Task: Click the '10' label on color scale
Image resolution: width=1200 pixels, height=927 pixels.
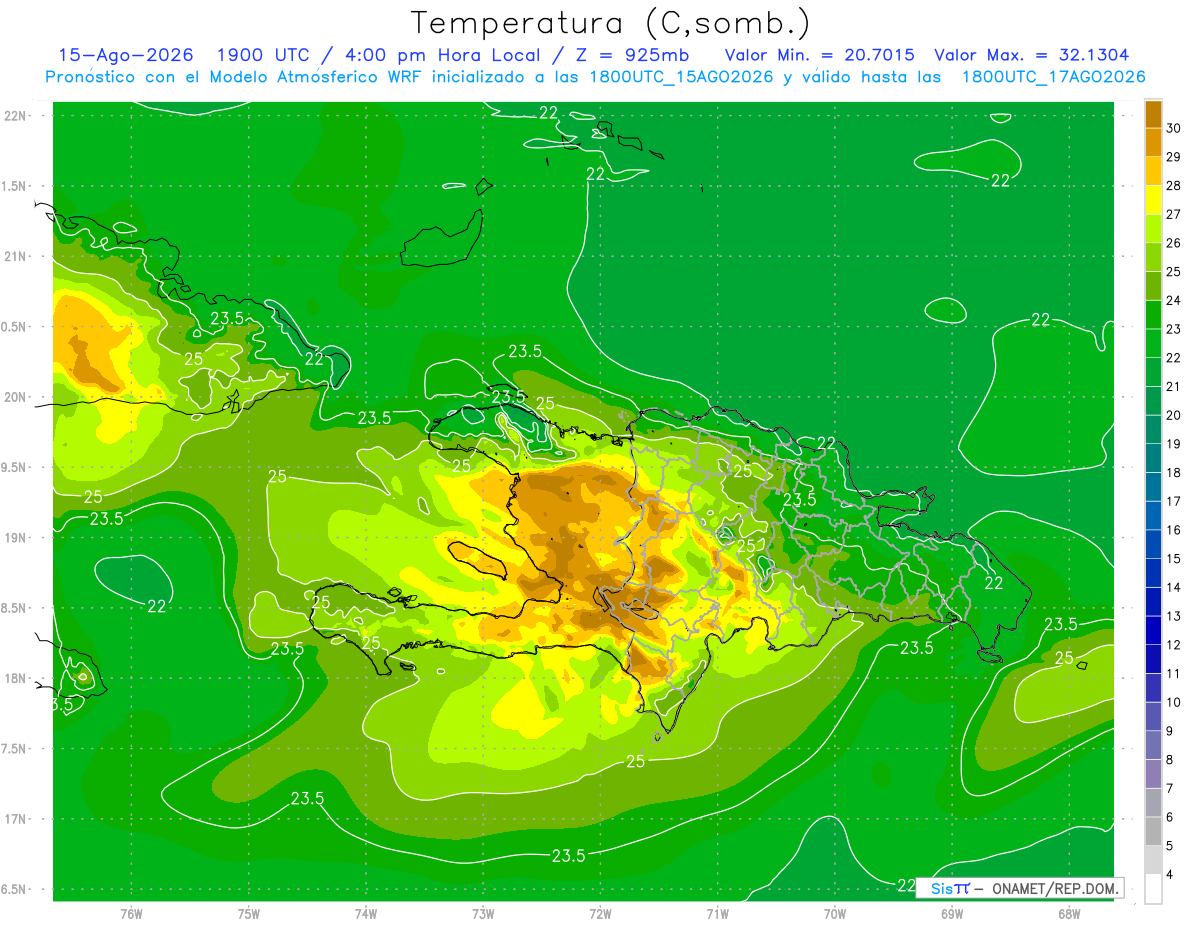Action: coord(1173,702)
